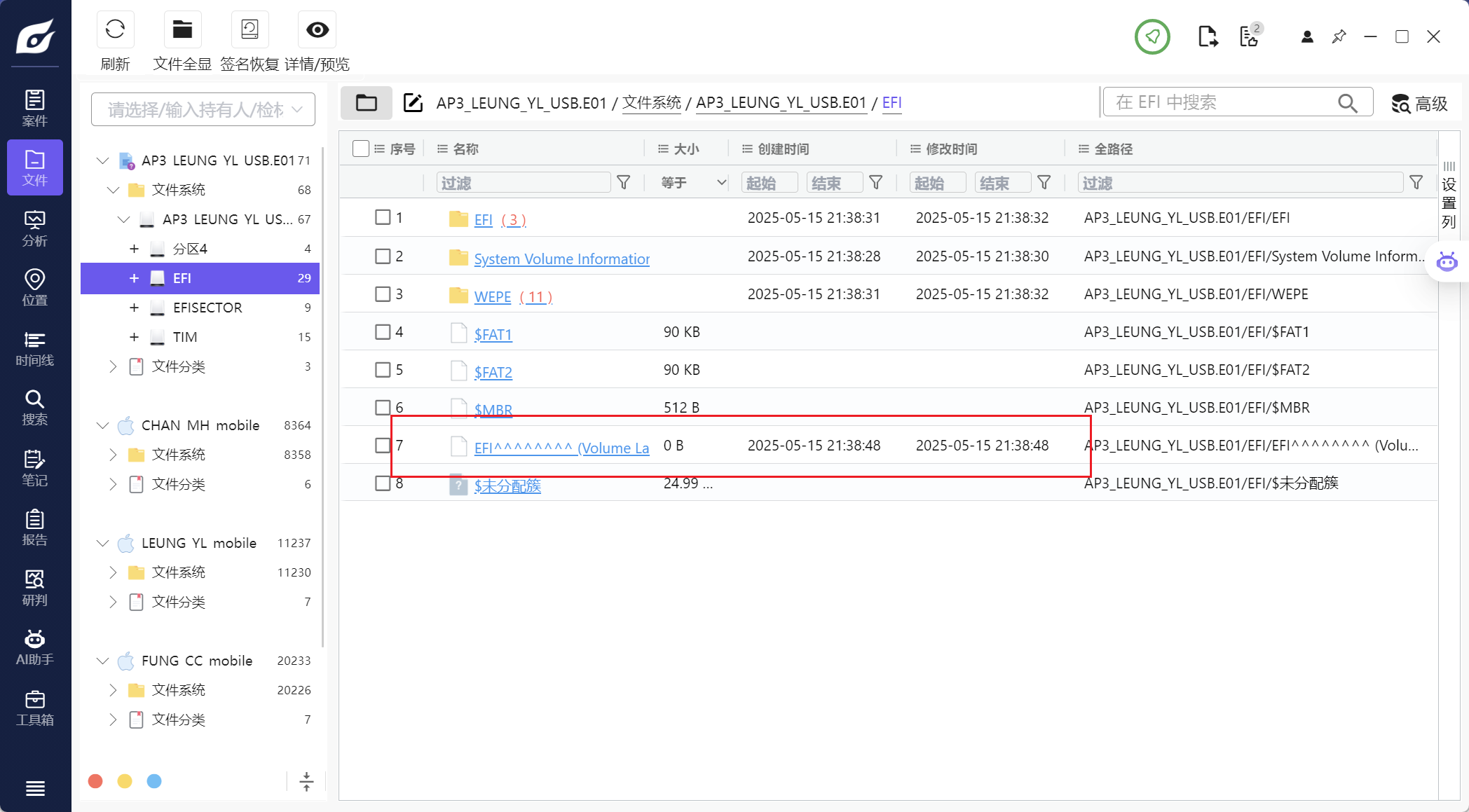This screenshot has height=812, width=1469.
Task: Click the 高级 advanced search button
Action: [x=1419, y=104]
